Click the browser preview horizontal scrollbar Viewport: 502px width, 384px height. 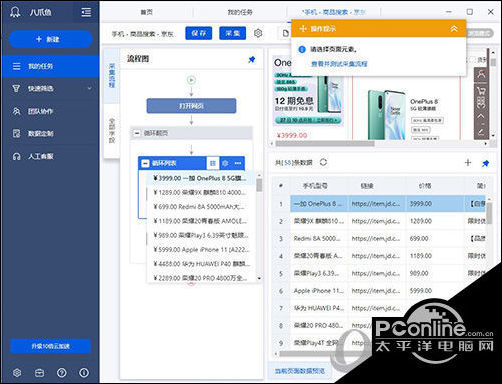[325, 144]
